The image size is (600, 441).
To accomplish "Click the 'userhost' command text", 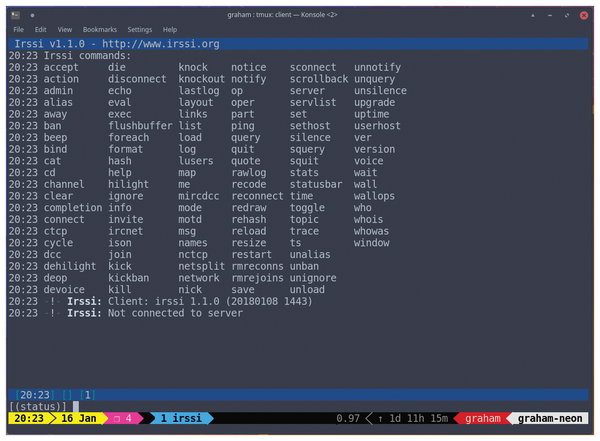I will [x=377, y=126].
